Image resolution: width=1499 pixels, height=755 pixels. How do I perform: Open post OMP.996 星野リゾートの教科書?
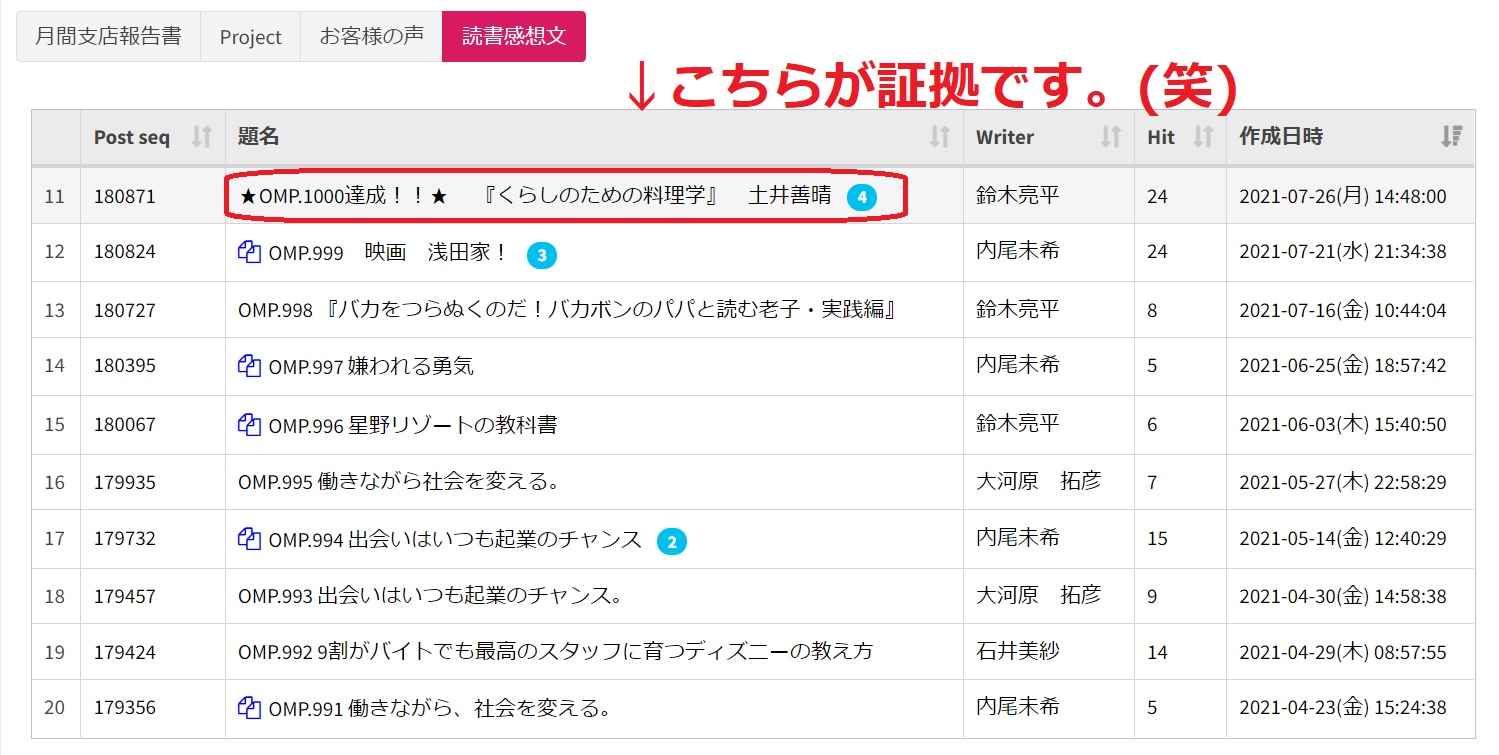click(x=413, y=425)
